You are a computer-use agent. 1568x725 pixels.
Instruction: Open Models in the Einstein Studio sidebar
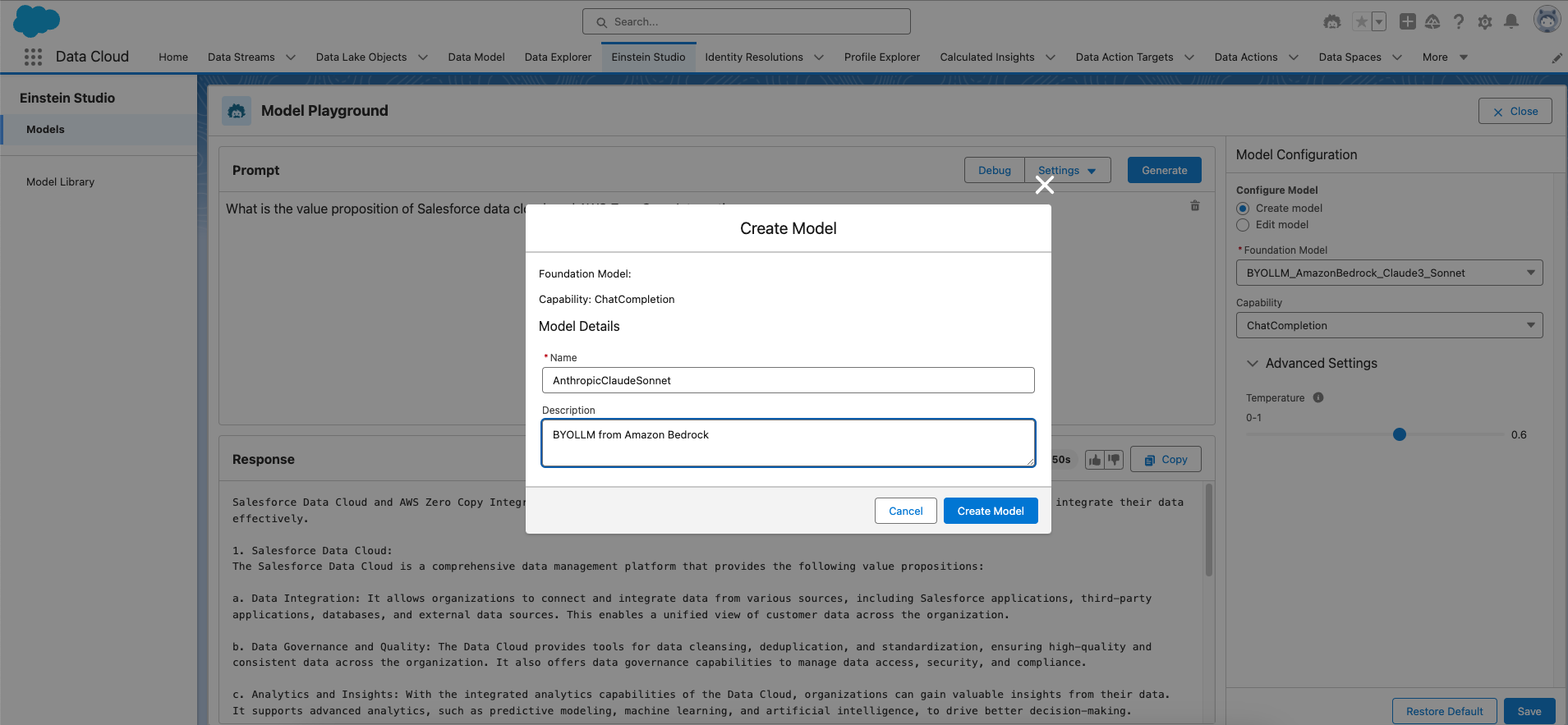pos(99,130)
